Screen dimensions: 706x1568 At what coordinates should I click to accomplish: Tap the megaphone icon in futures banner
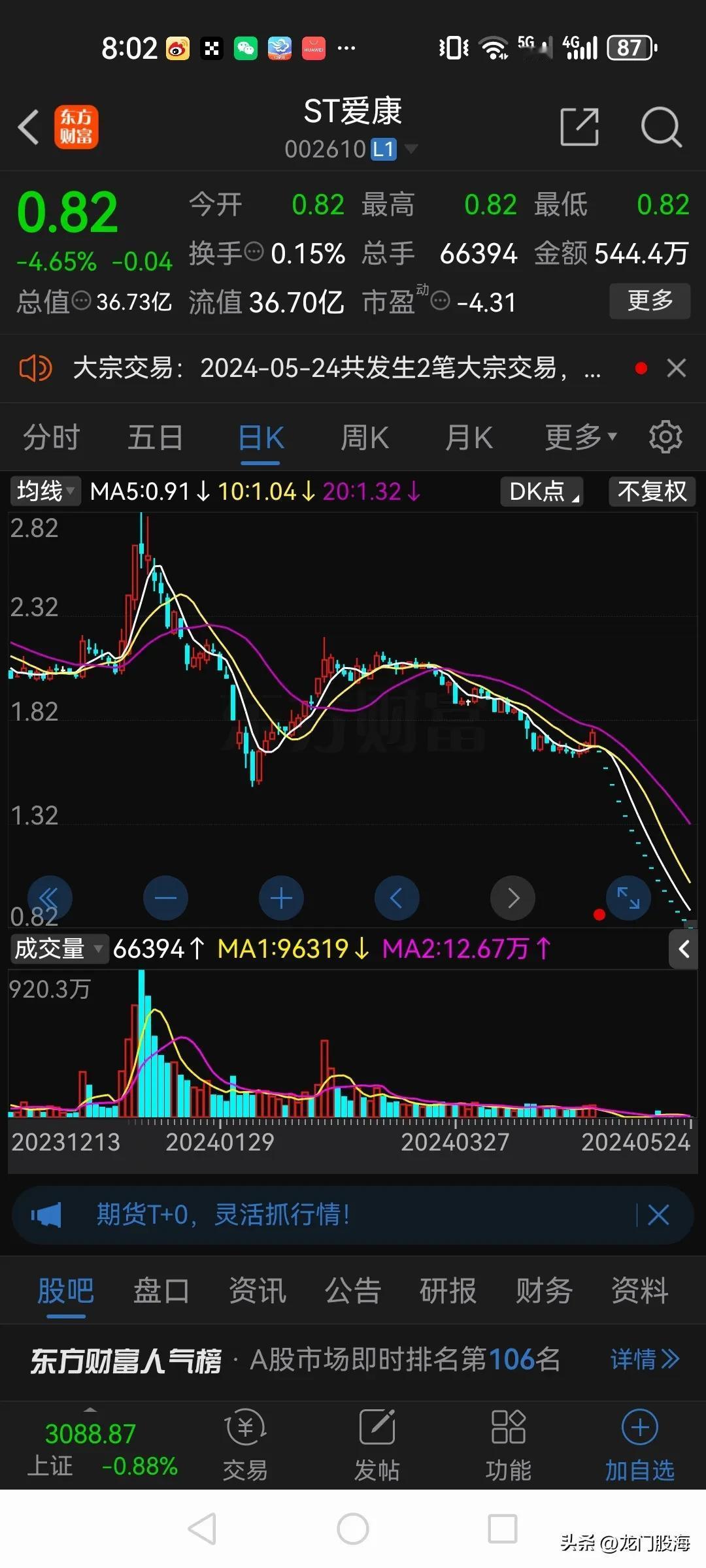[46, 1216]
